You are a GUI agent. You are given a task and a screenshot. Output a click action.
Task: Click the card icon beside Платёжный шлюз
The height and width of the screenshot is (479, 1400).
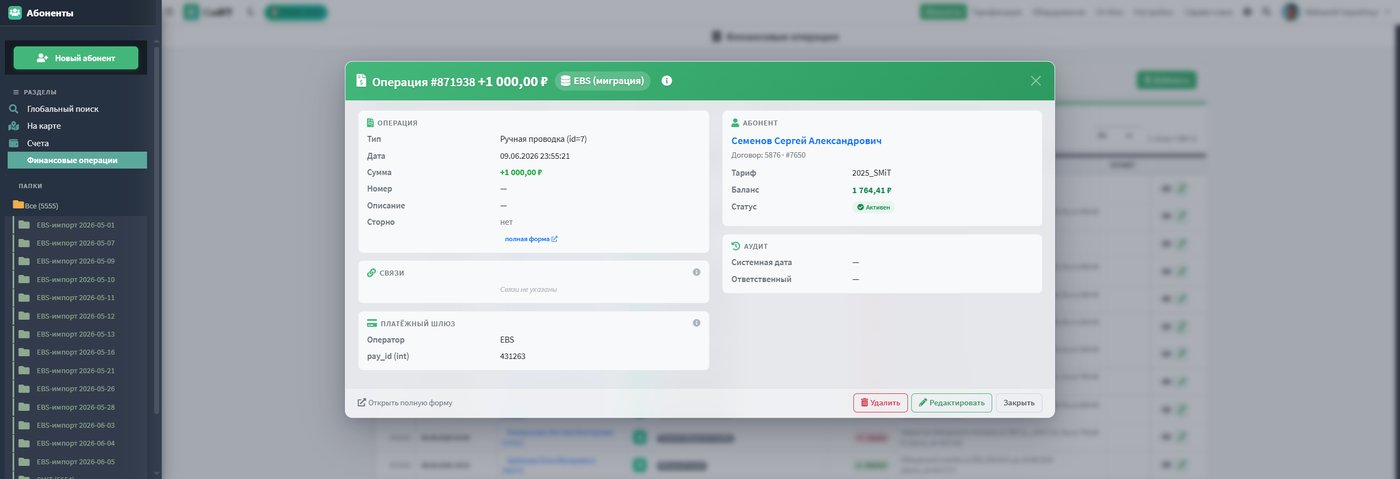(372, 323)
